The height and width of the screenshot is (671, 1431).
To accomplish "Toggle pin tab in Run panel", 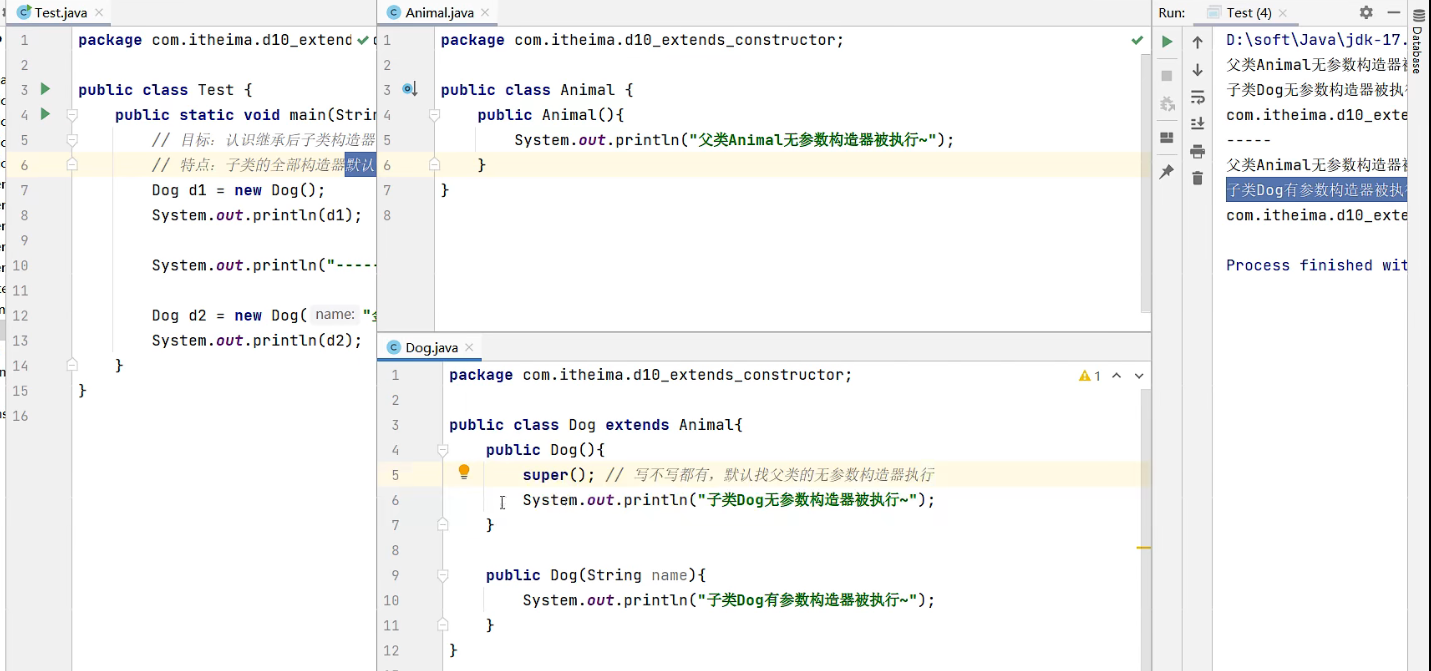I will click(x=1166, y=172).
